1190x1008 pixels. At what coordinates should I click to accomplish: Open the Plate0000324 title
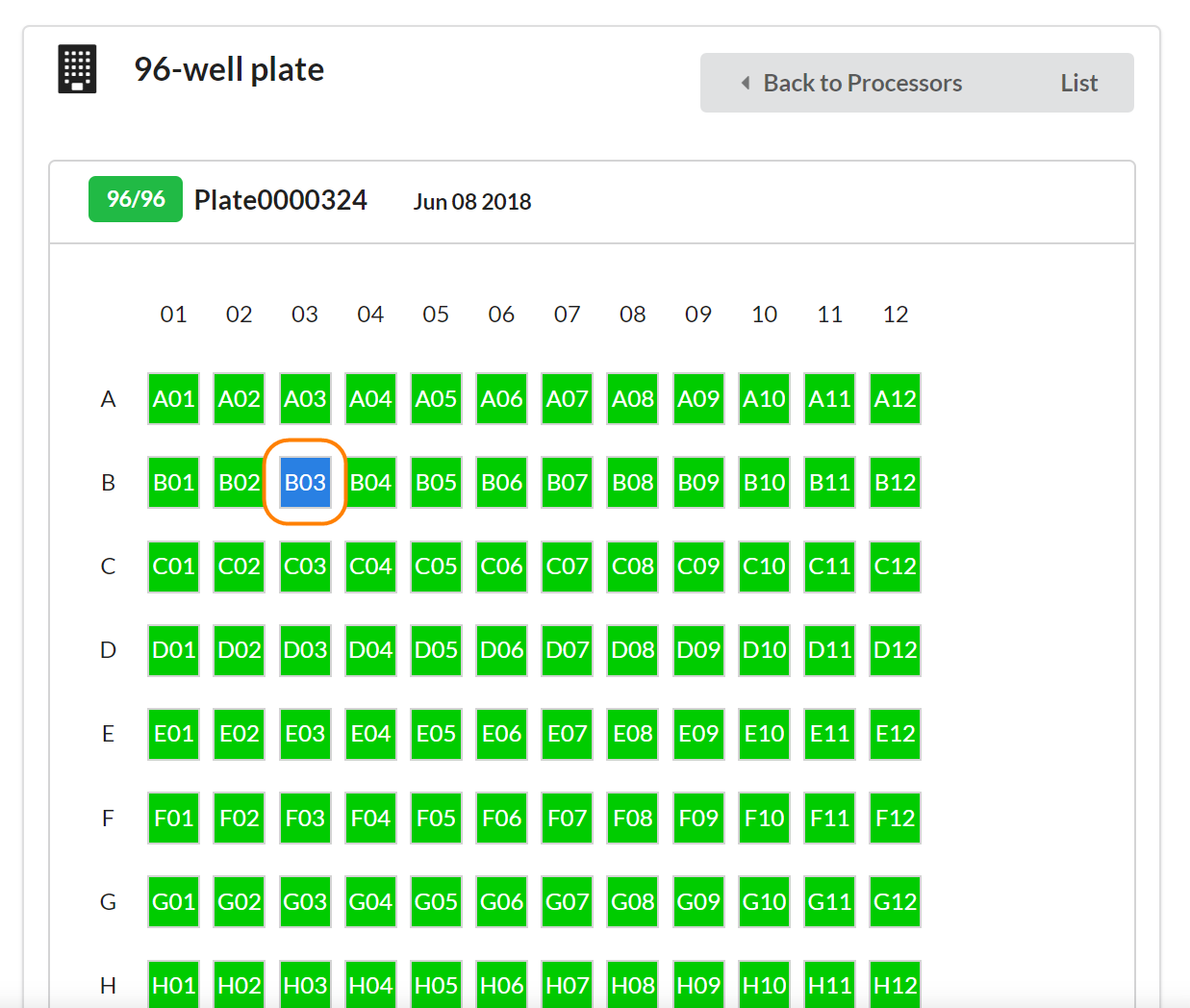[280, 200]
